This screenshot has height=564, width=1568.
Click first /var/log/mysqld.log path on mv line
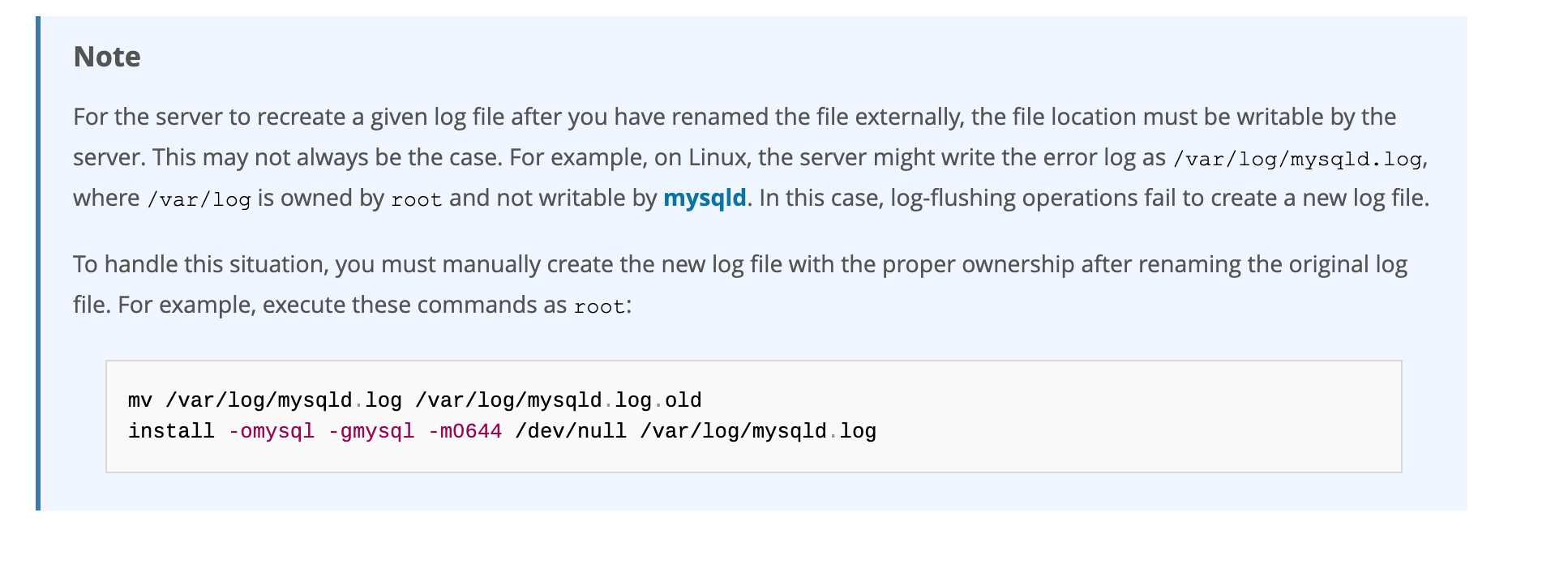coord(283,400)
